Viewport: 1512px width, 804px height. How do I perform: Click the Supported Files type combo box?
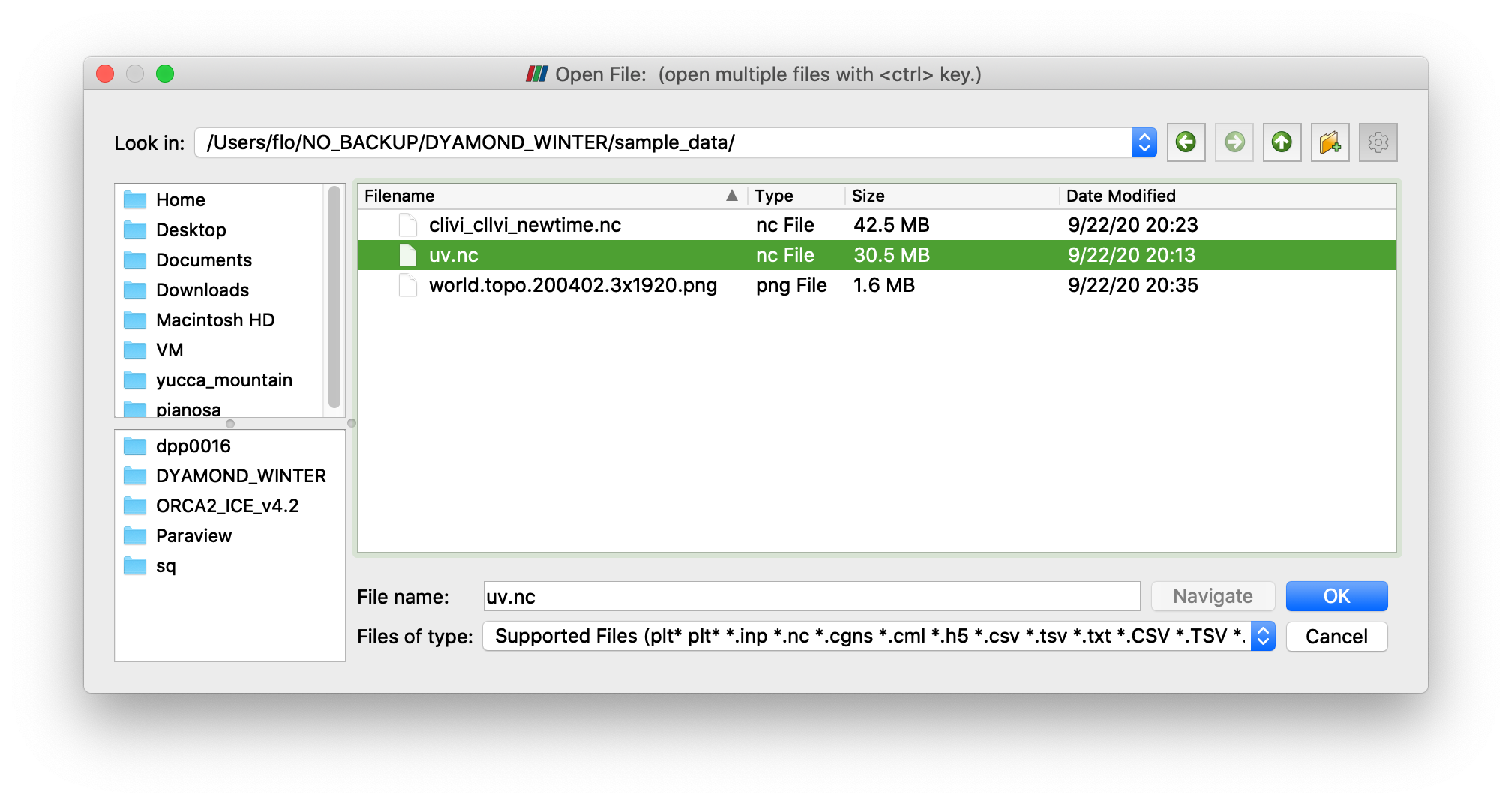click(879, 637)
